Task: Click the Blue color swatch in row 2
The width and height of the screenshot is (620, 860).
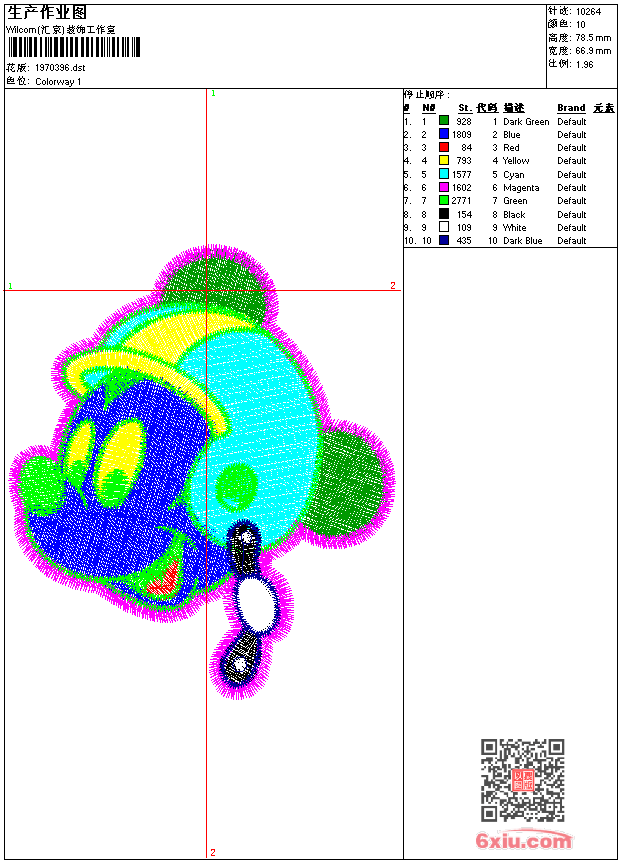Action: [x=444, y=134]
